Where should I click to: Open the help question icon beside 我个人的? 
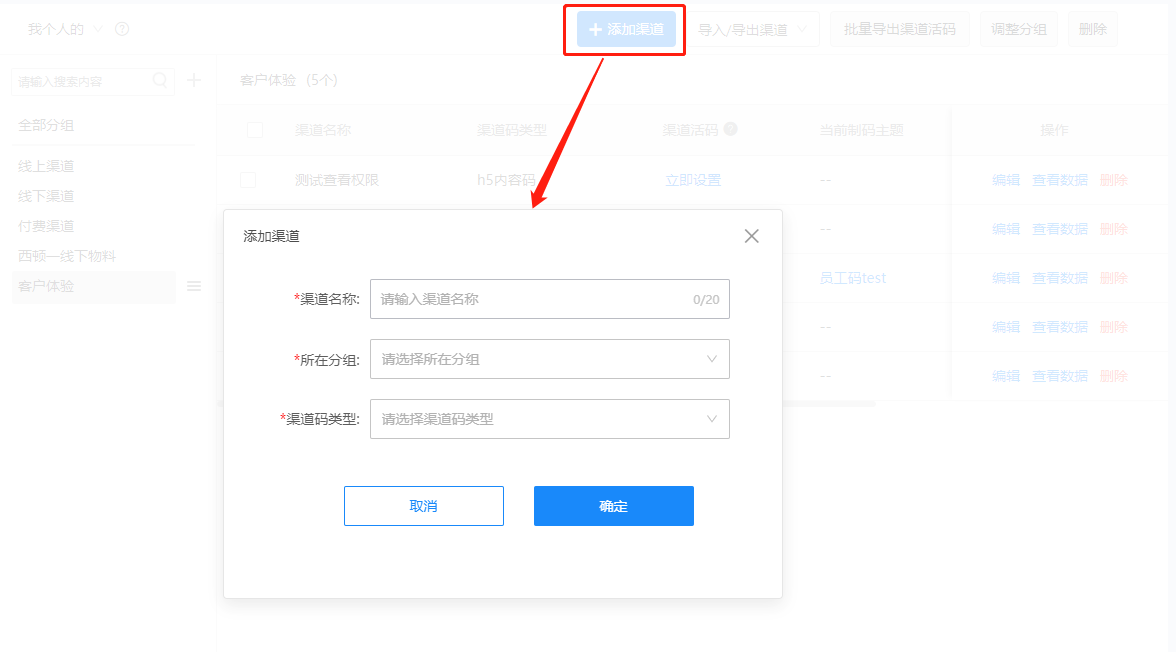pos(122,29)
